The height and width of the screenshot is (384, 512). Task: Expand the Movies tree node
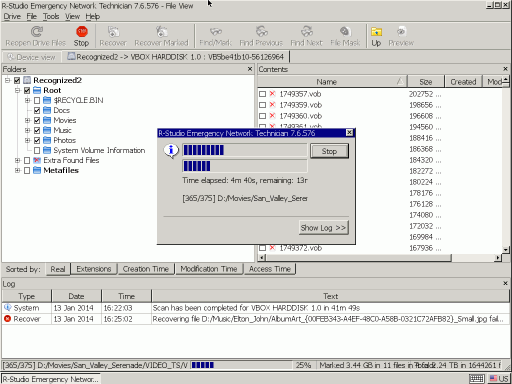[28, 120]
